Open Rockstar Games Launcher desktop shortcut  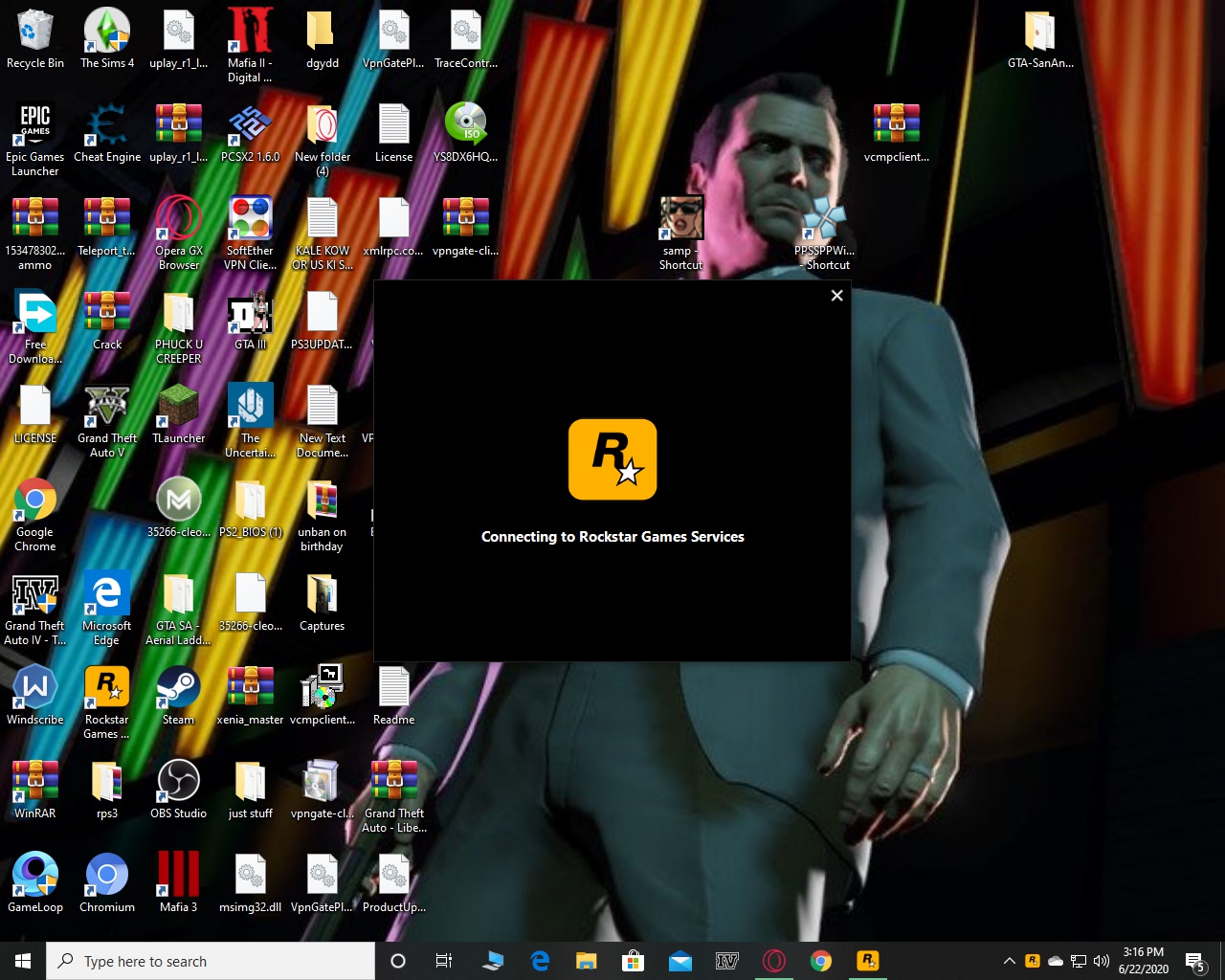(107, 702)
